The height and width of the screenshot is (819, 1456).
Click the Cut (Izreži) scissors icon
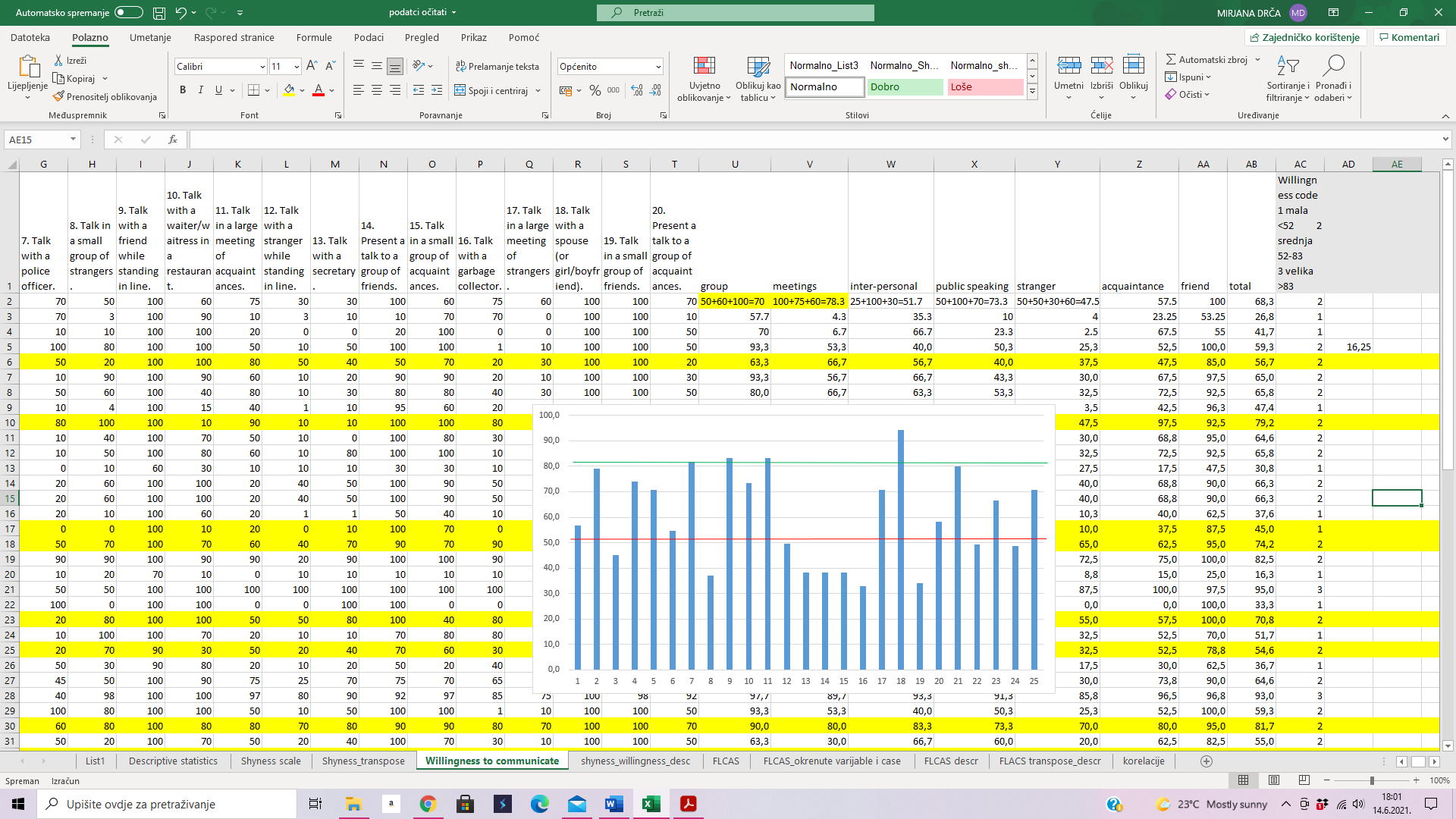coord(58,60)
